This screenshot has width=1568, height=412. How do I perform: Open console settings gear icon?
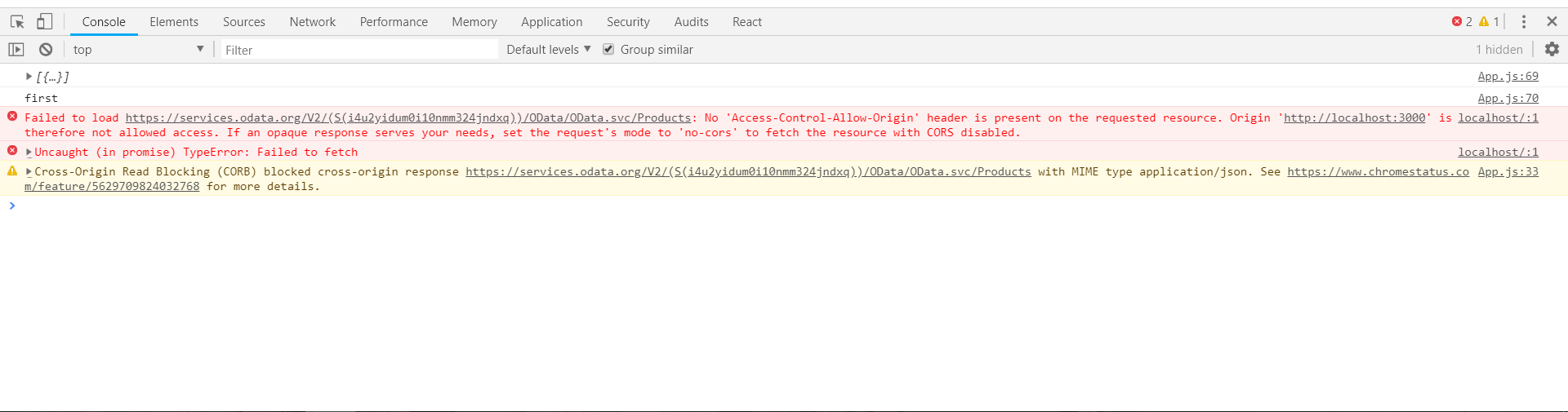coord(1552,50)
